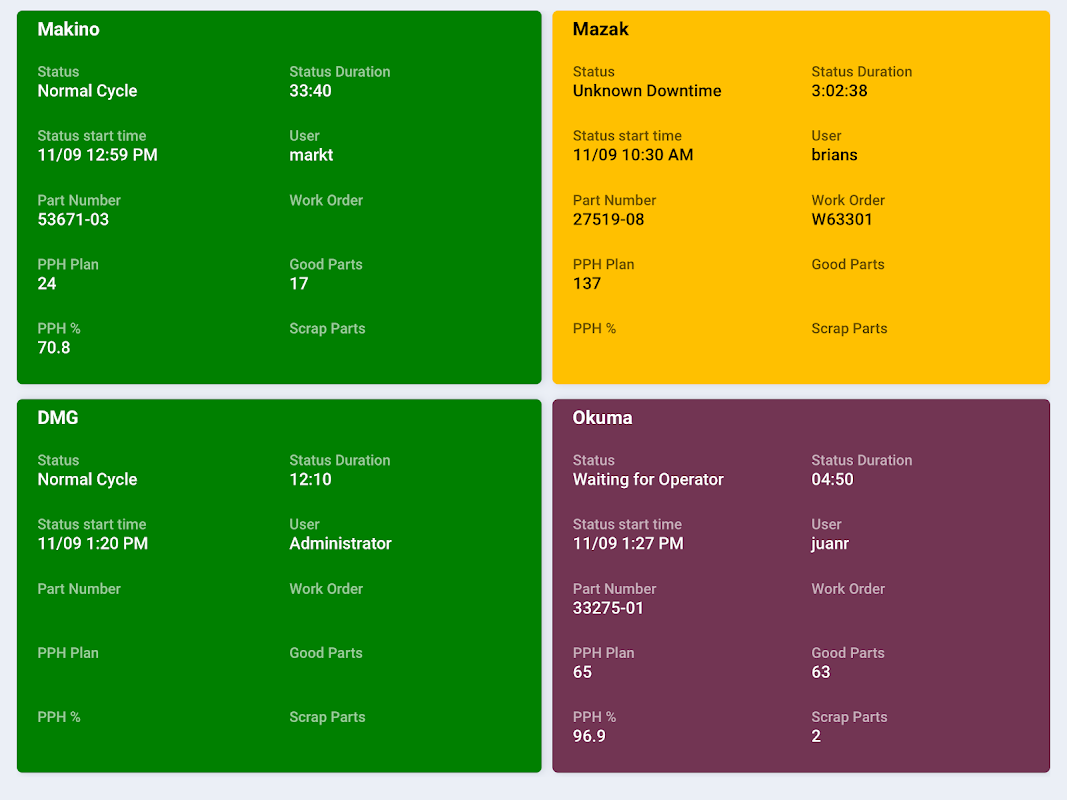Viewport: 1067px width, 800px height.
Task: Click Okuma Scrap Parts value 2
Action: [x=816, y=736]
